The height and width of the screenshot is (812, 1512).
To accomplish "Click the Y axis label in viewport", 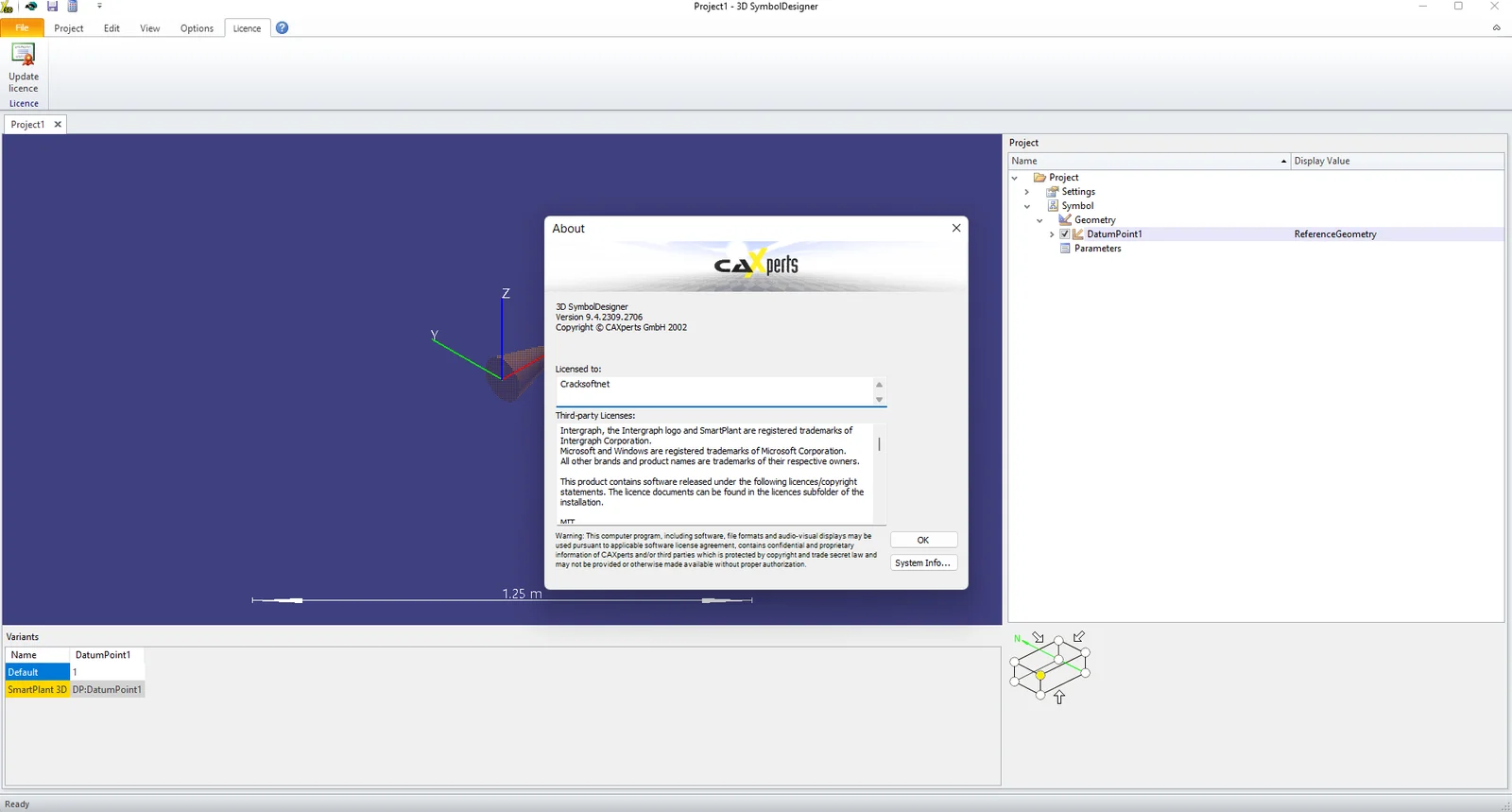I will tap(435, 336).
